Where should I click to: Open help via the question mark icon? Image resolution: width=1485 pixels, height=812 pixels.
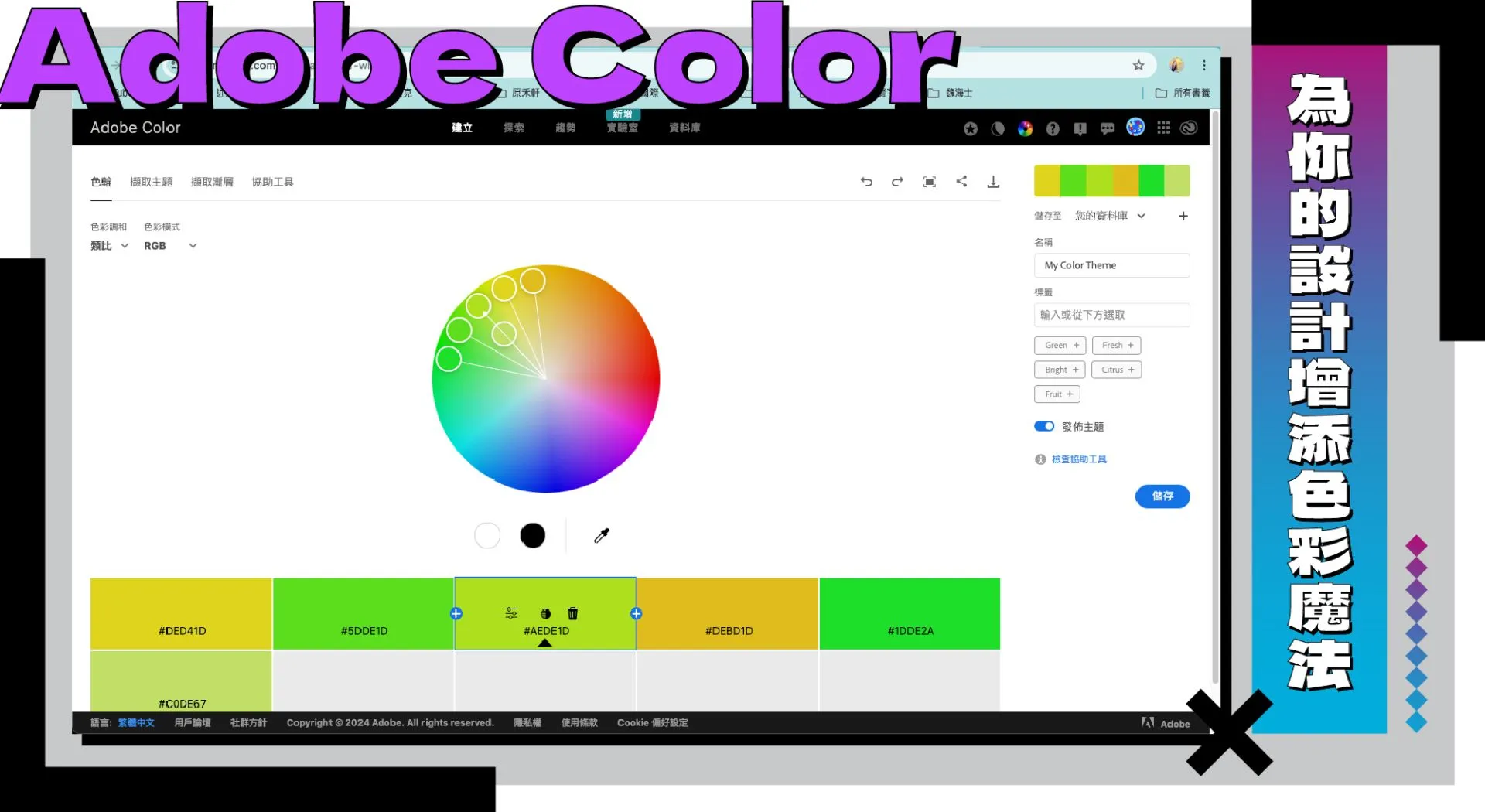(x=1053, y=128)
